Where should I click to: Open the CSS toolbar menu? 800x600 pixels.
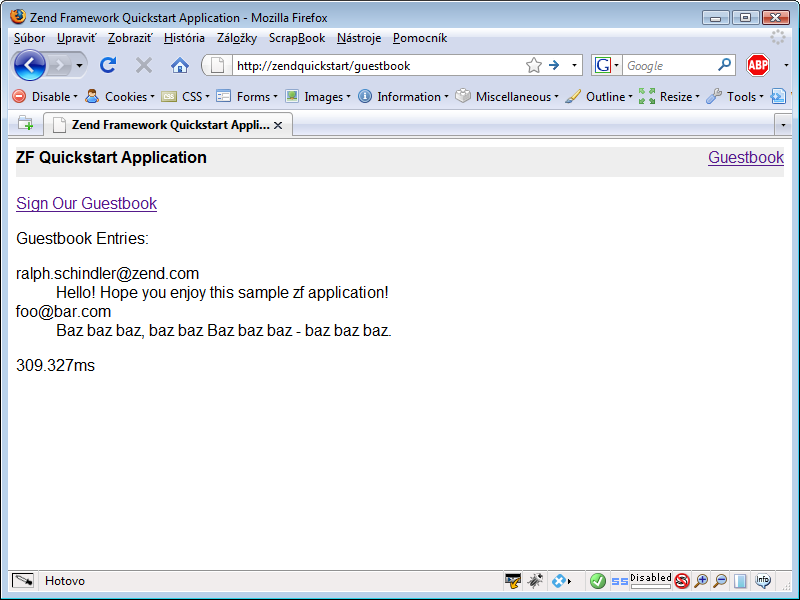pyautogui.click(x=186, y=96)
